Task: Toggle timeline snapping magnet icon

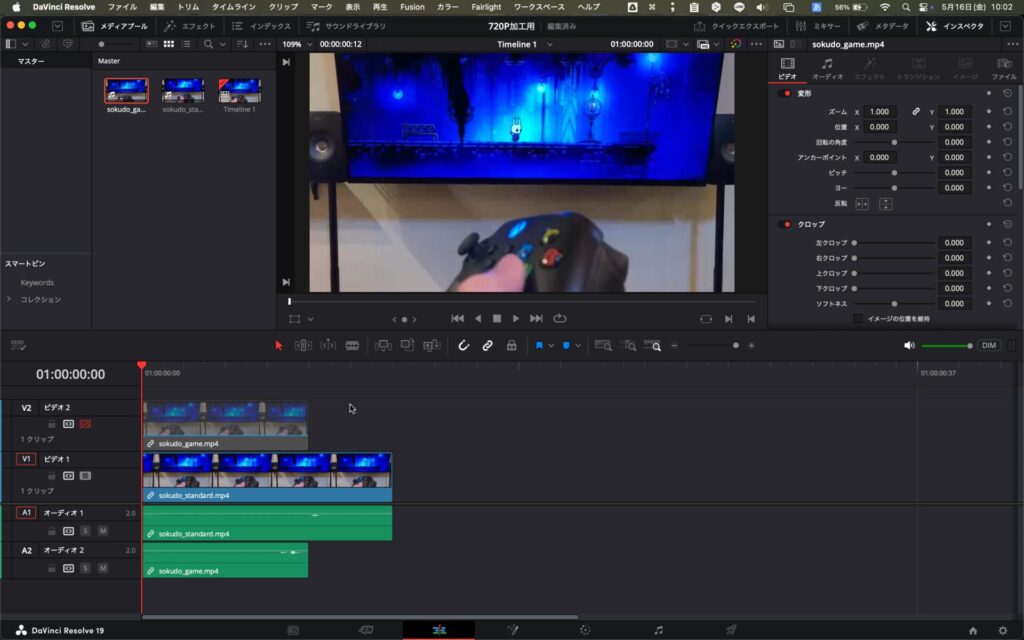Action: (x=463, y=345)
